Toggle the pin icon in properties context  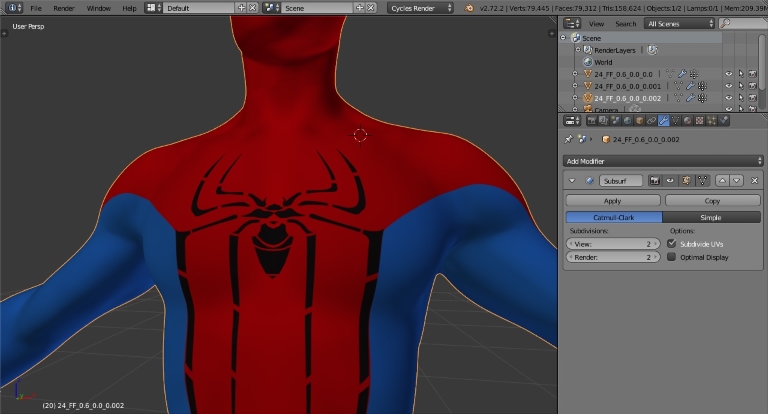[x=568, y=139]
